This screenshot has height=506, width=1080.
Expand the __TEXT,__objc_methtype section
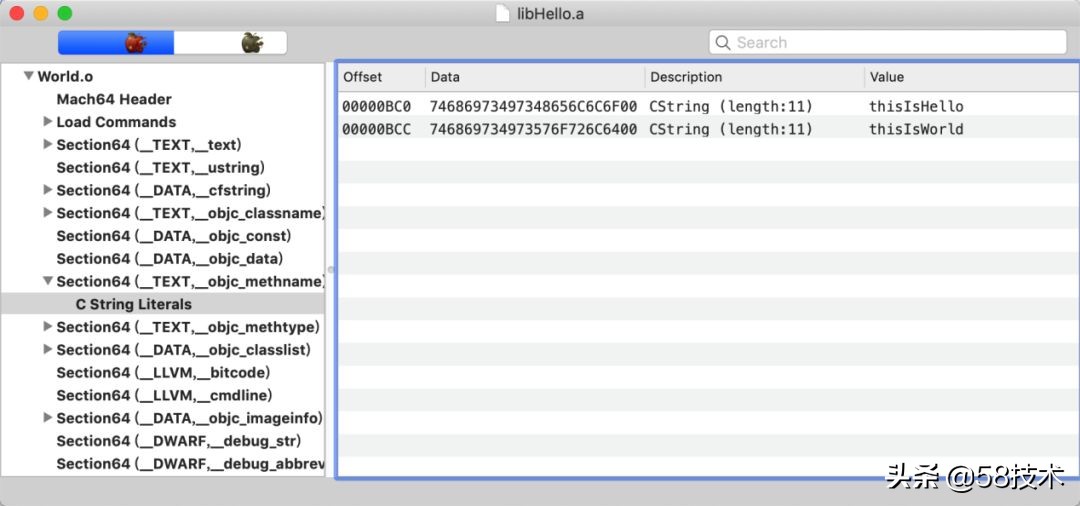click(48, 327)
